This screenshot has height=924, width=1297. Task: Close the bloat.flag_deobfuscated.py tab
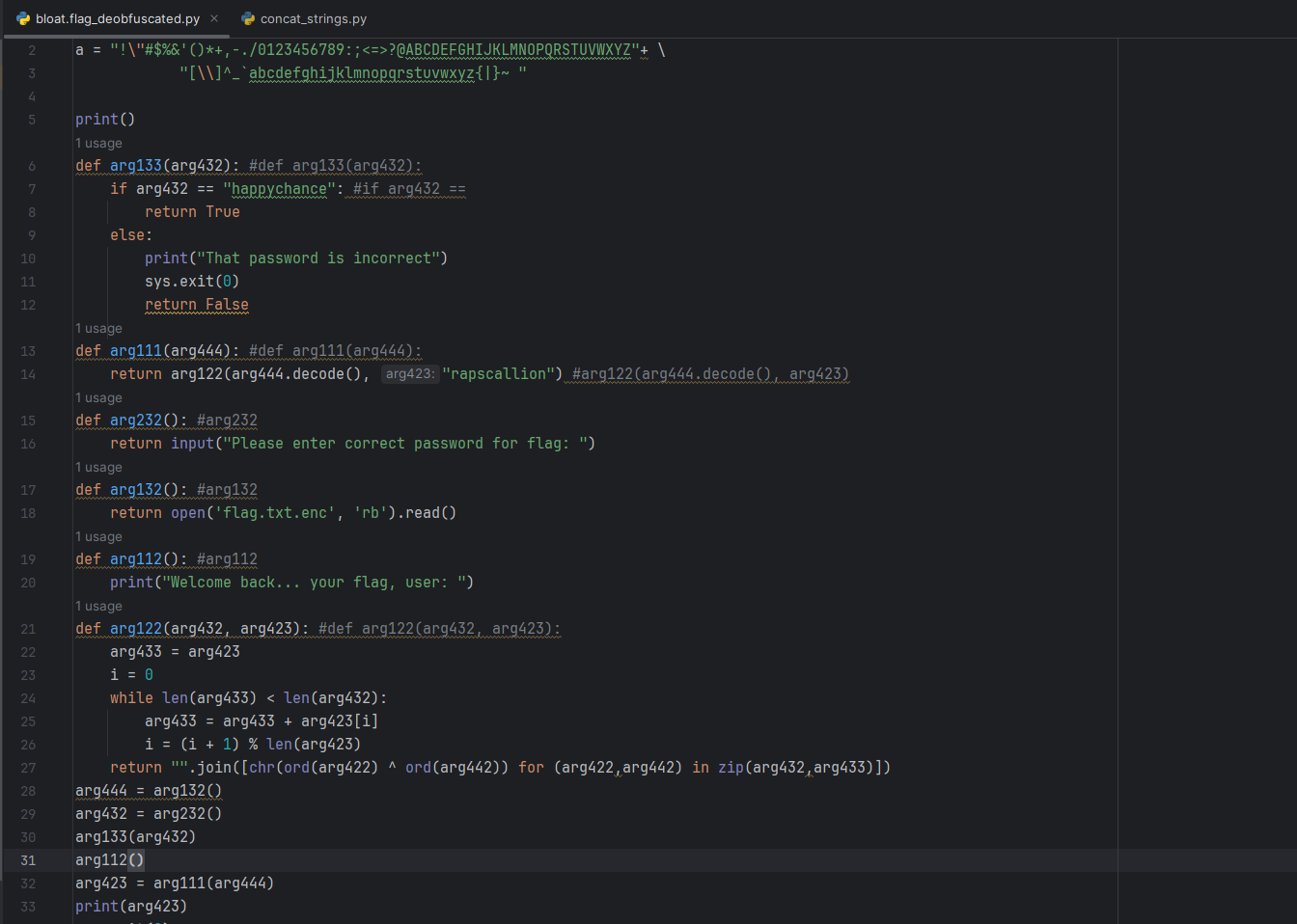point(214,18)
